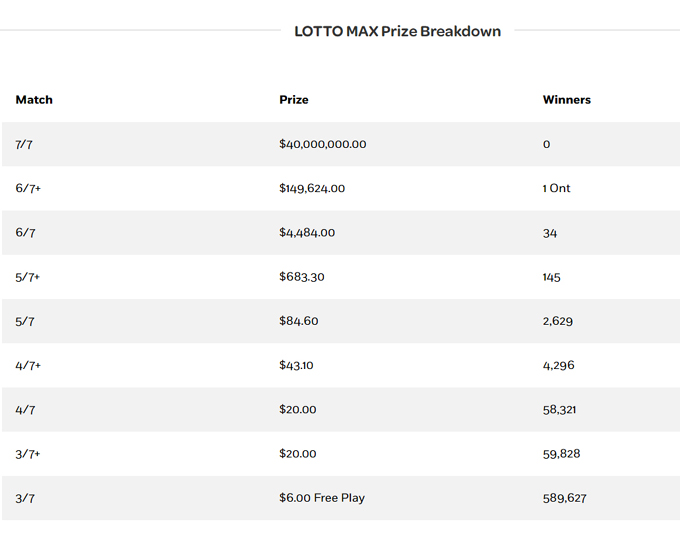This screenshot has width=680, height=536.
Task: Click the 3/7+ match row label
Action: pos(28,453)
